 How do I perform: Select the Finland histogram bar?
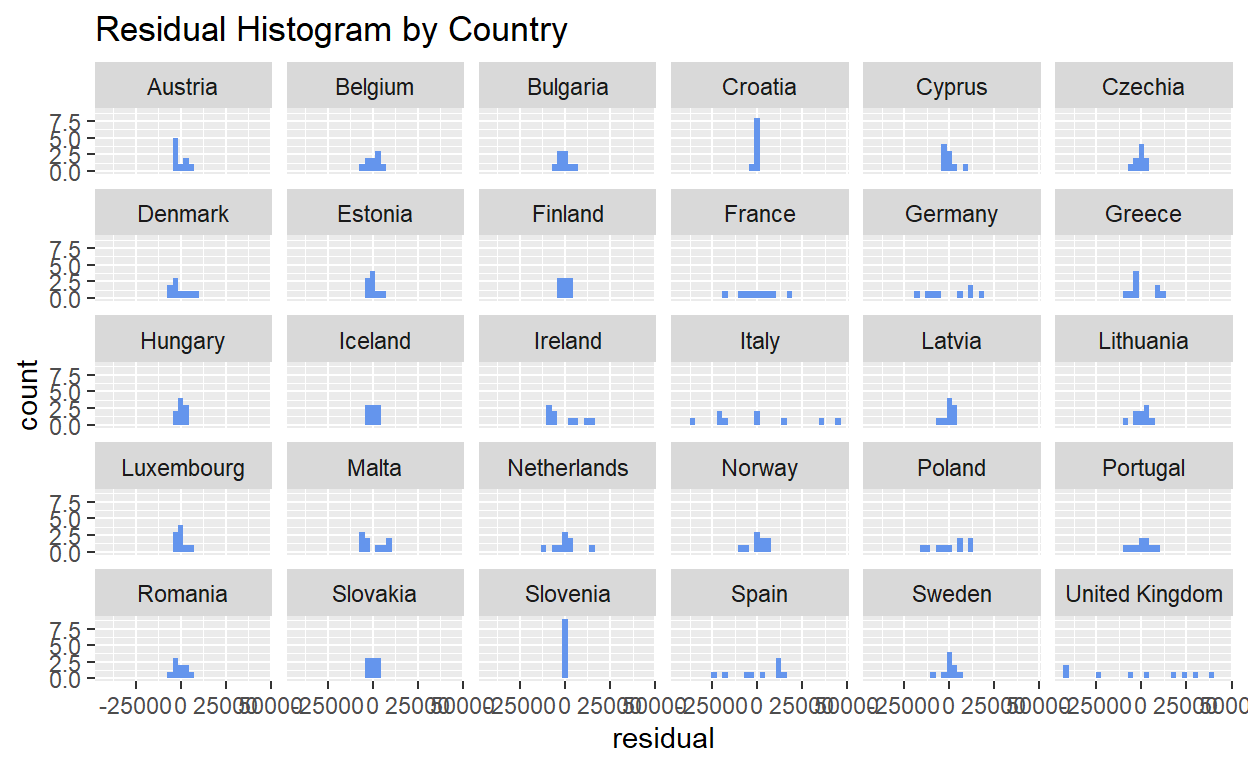[x=565, y=288]
